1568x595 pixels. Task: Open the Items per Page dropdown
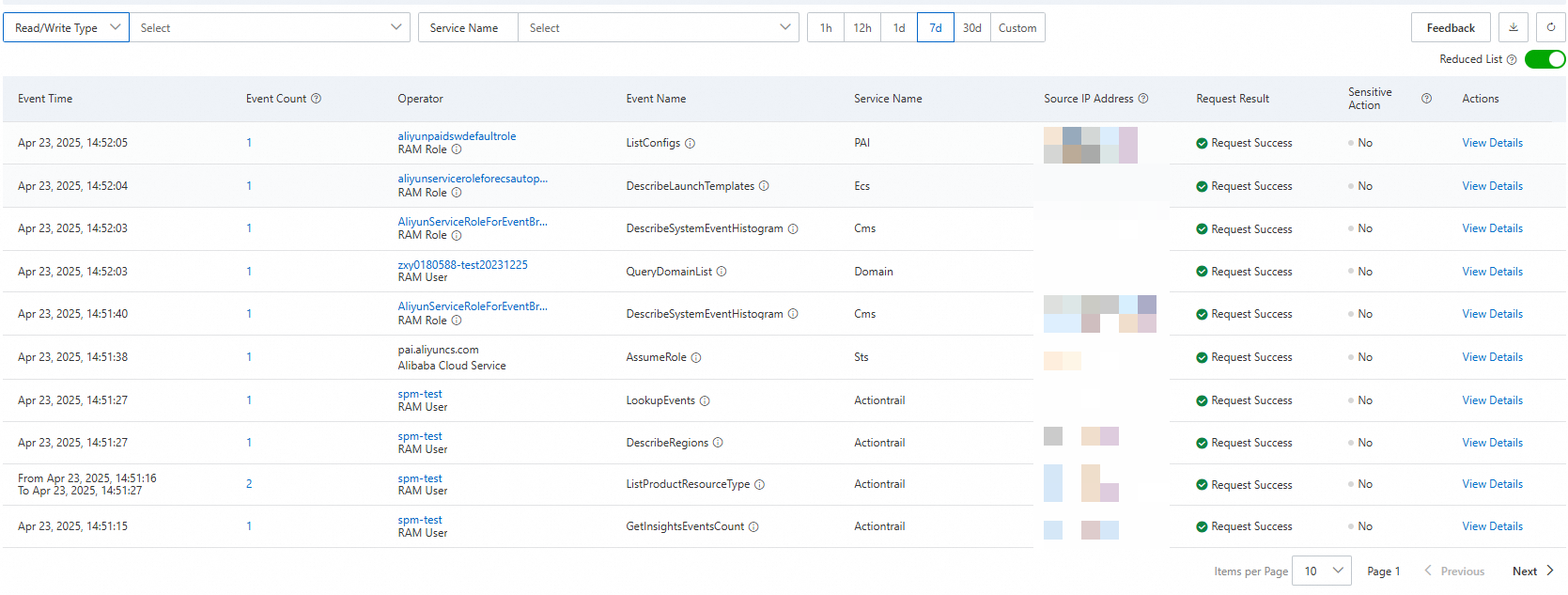pos(1321,571)
